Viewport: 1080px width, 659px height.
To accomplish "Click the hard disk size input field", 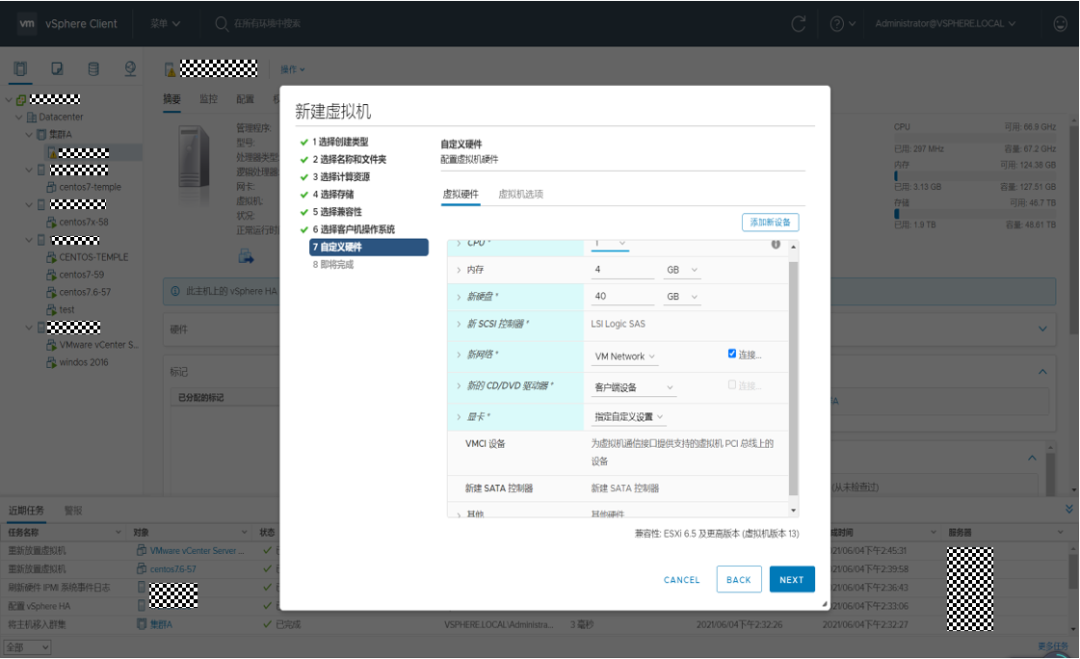I will click(x=623, y=297).
